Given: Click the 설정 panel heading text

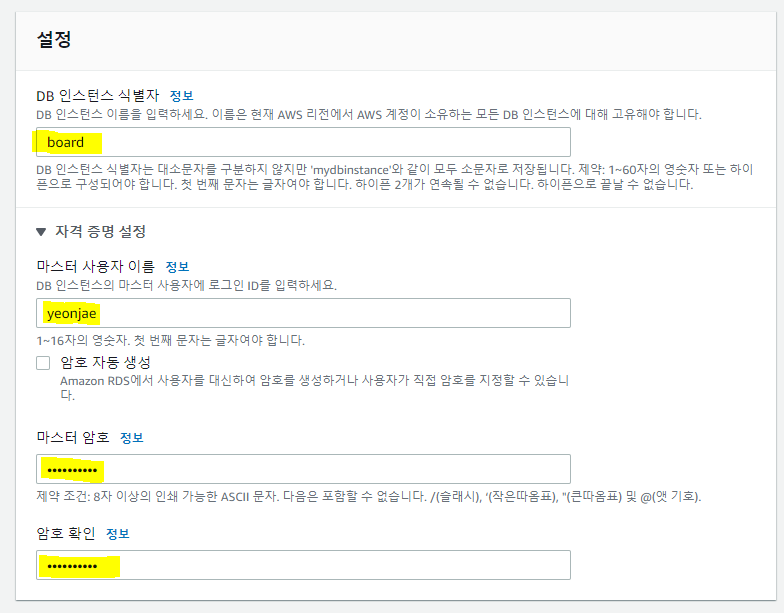Looking at the screenshot, I should pos(54,39).
